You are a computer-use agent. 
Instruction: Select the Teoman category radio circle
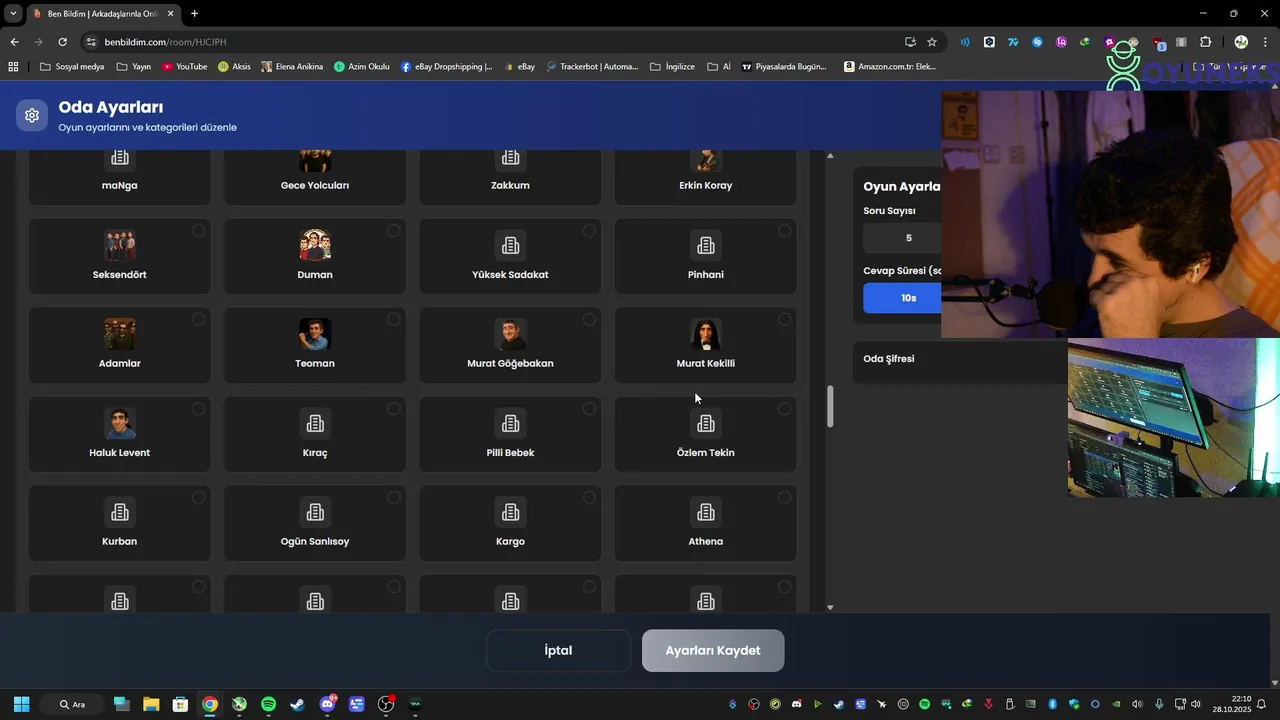coord(393,320)
